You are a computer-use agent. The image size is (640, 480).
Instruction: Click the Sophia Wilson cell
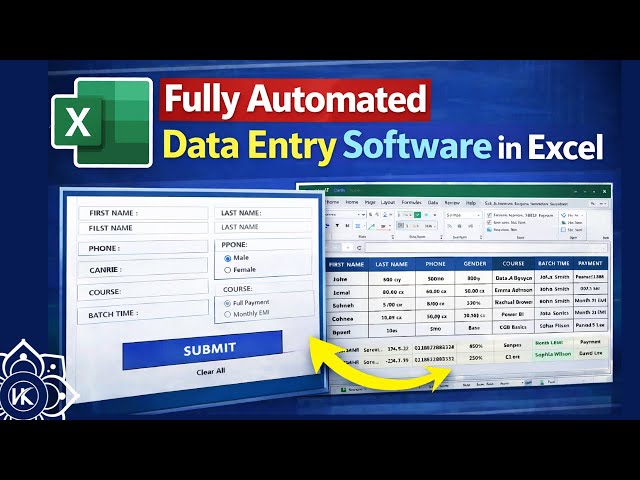click(553, 354)
